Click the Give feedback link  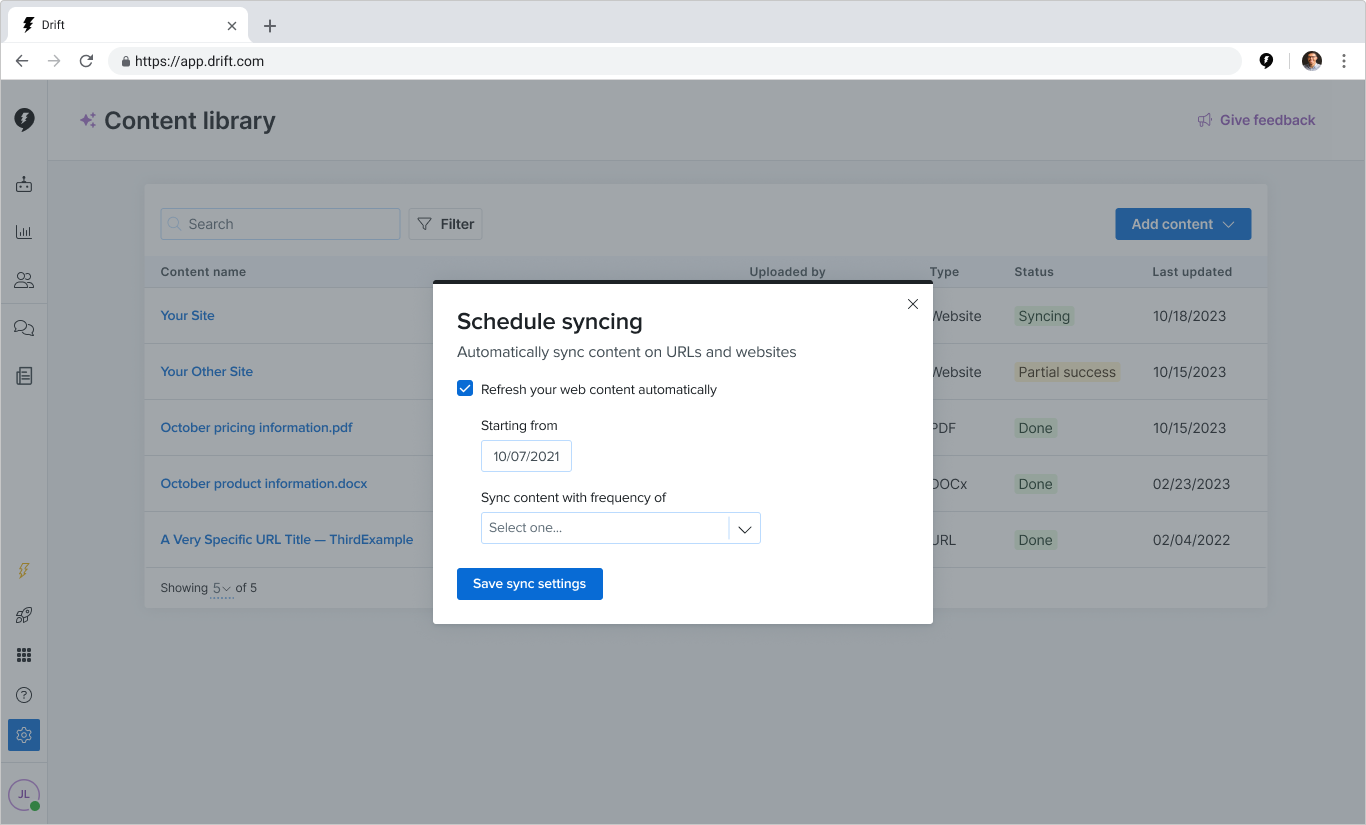point(1256,120)
